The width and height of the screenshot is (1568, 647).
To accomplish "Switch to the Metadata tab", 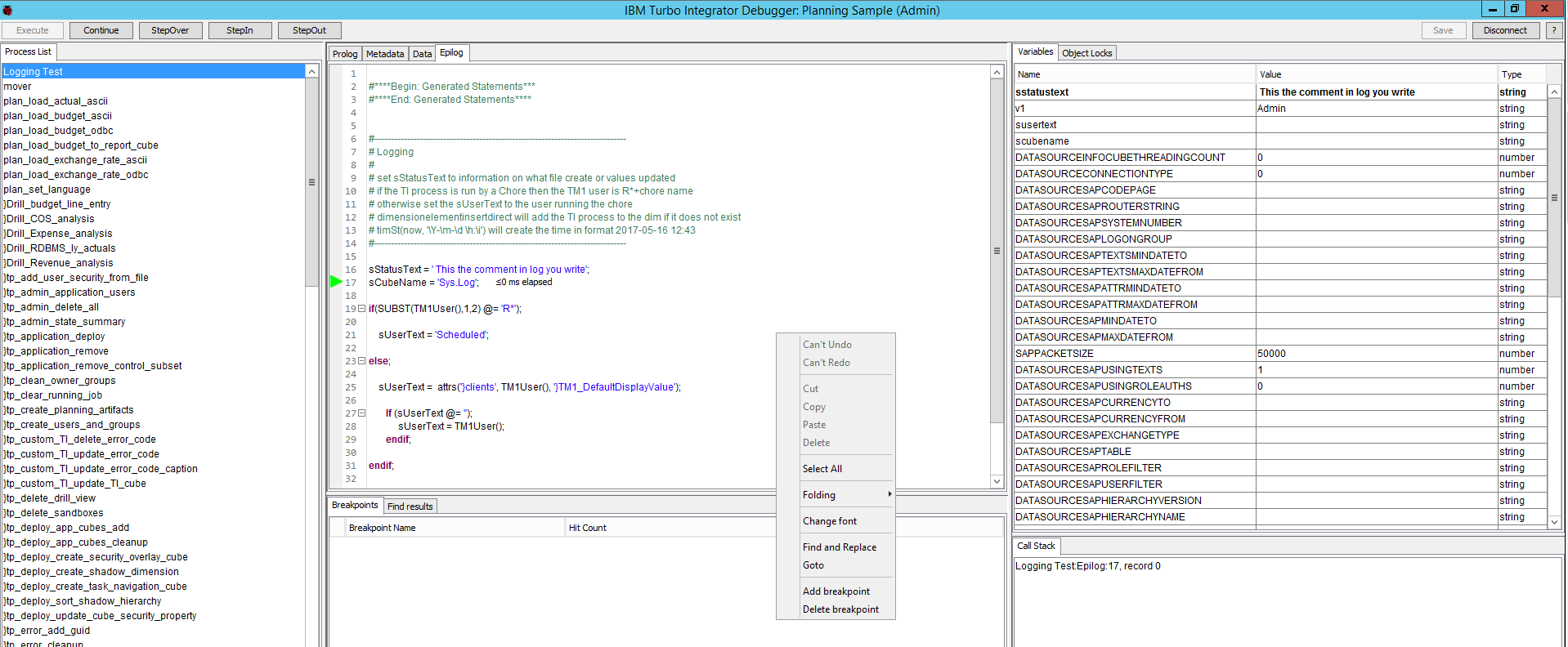I will tap(385, 54).
